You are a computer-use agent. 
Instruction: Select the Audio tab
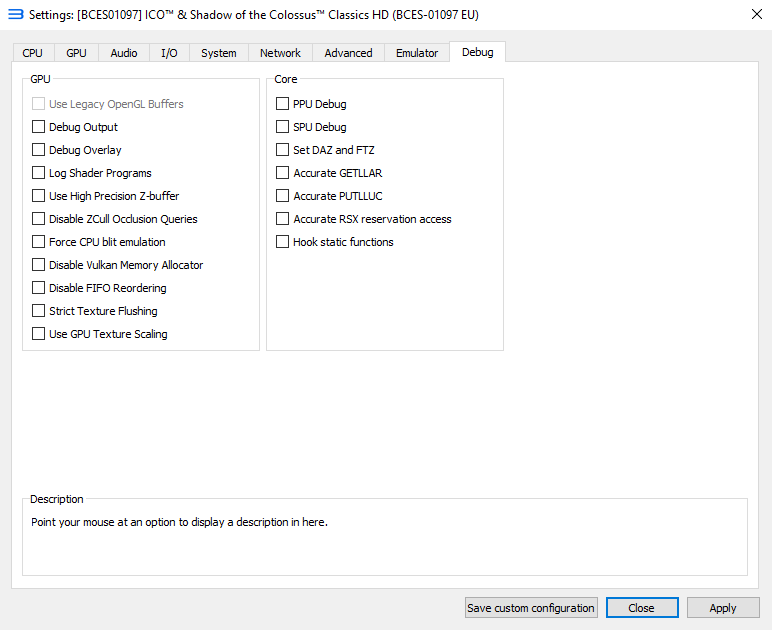tap(124, 53)
